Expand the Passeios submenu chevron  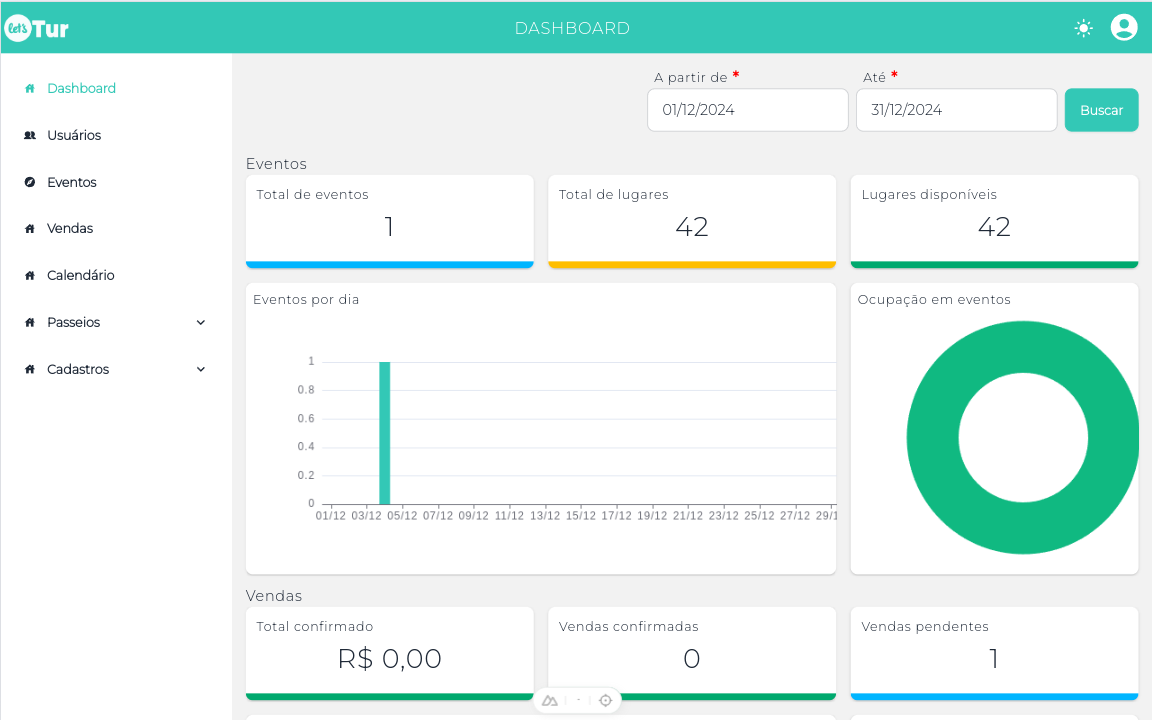point(201,322)
